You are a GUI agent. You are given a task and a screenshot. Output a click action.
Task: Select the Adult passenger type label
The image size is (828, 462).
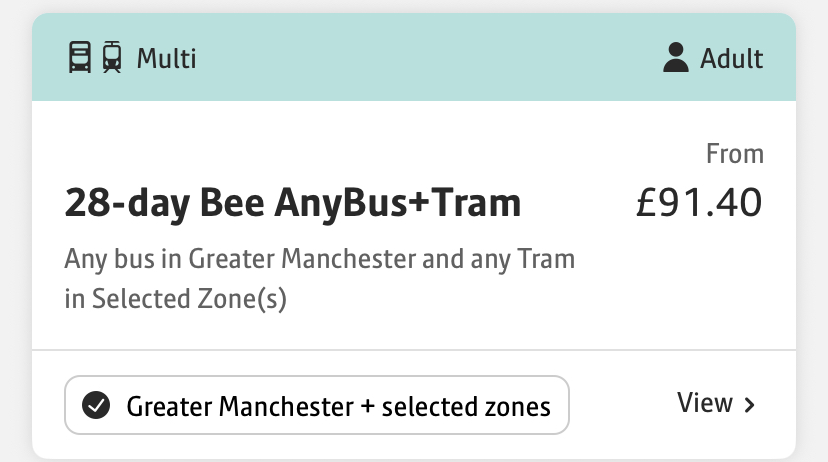(731, 58)
